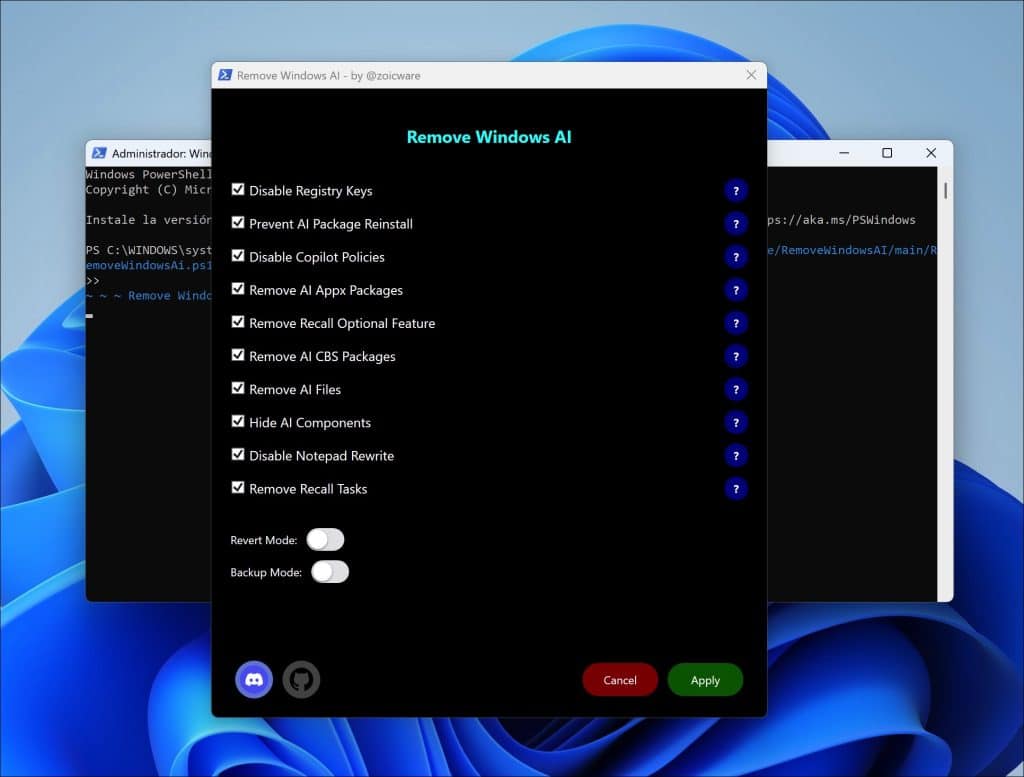This screenshot has width=1024, height=777.
Task: Click the Remove Windows AI title bar icon
Action: [x=225, y=75]
